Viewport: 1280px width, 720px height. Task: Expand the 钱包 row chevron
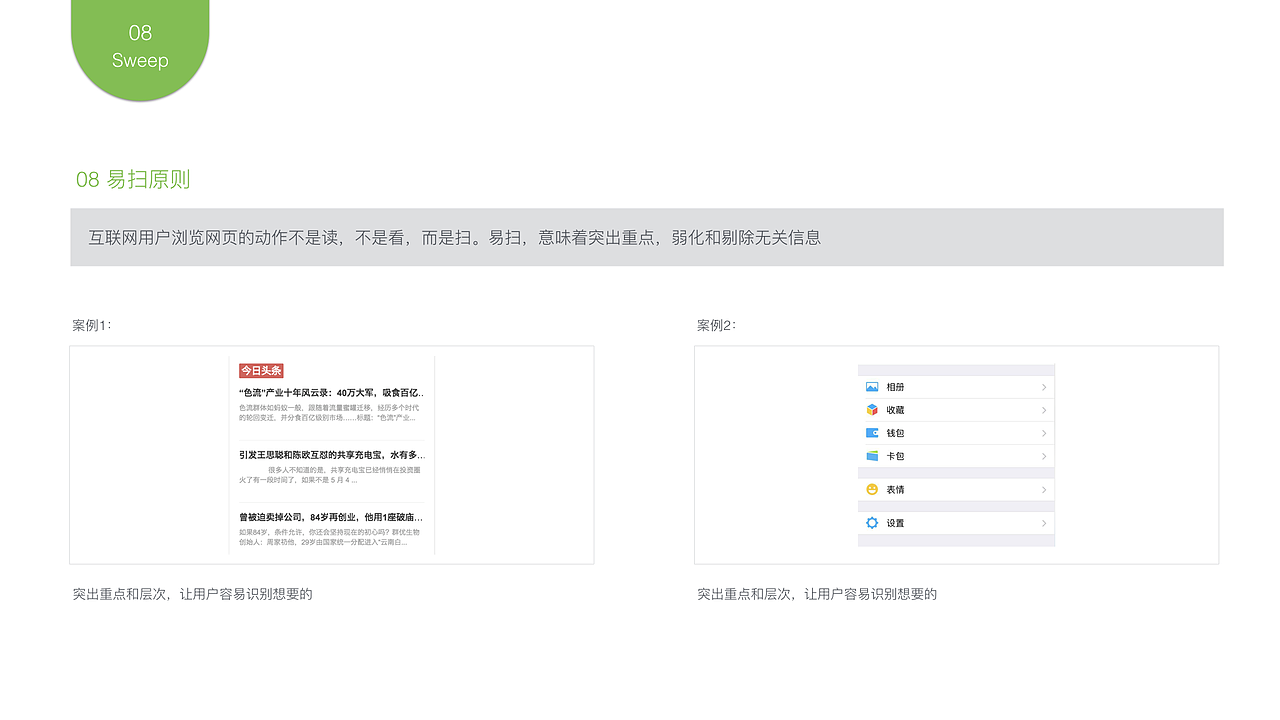pos(1044,433)
